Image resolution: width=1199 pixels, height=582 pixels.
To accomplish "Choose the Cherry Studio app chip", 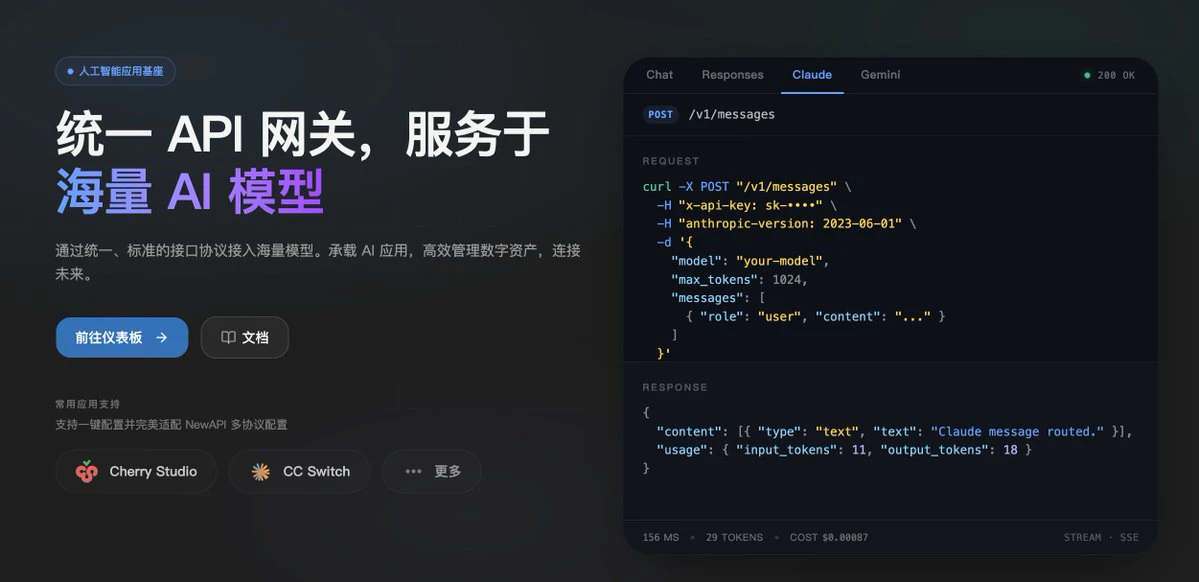I will coord(136,471).
